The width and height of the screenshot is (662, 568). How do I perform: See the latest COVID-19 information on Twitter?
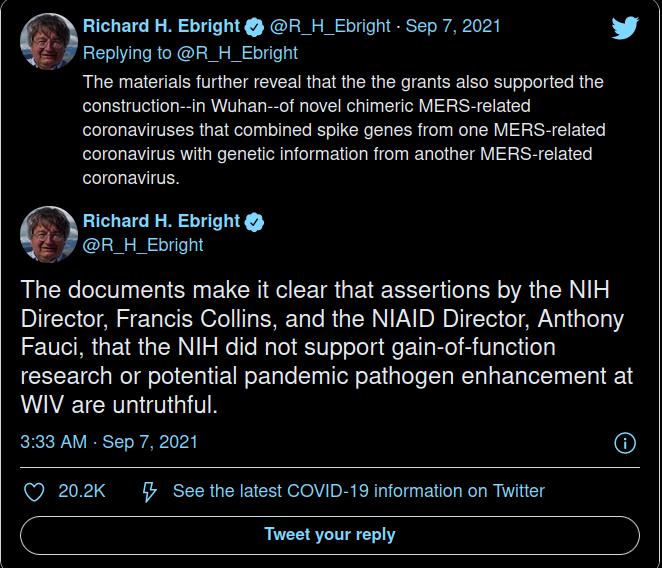[358, 491]
